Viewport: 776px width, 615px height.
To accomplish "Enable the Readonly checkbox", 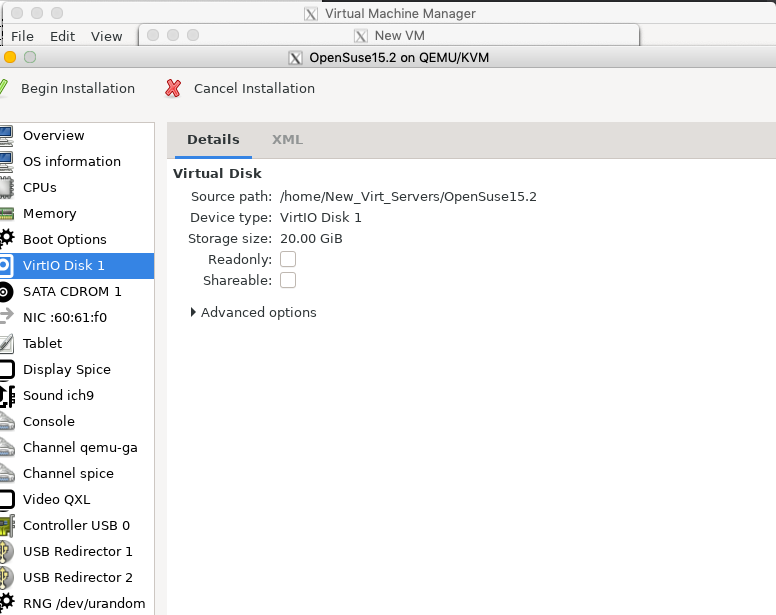I will click(x=288, y=259).
